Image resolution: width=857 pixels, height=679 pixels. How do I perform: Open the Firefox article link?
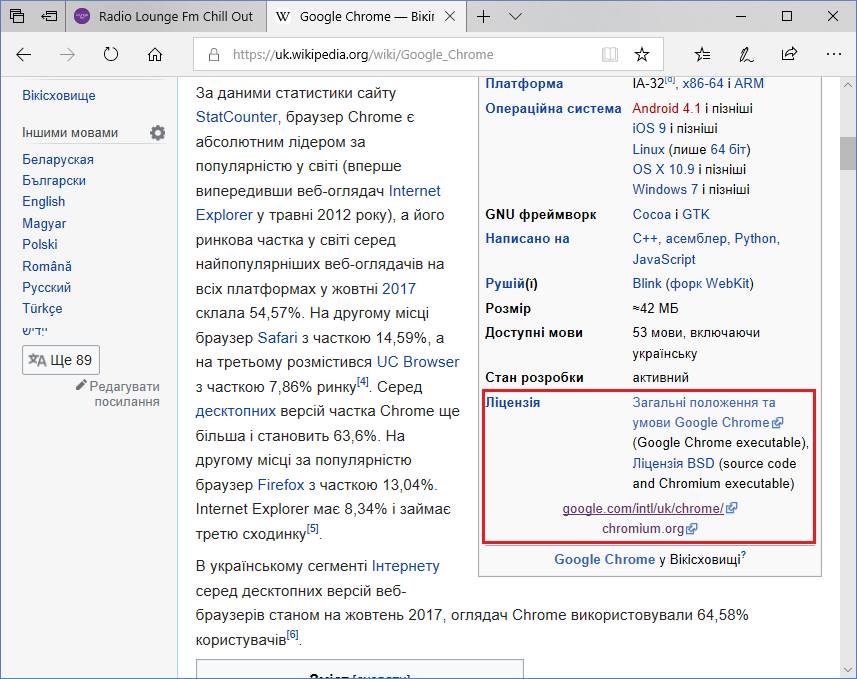(281, 485)
